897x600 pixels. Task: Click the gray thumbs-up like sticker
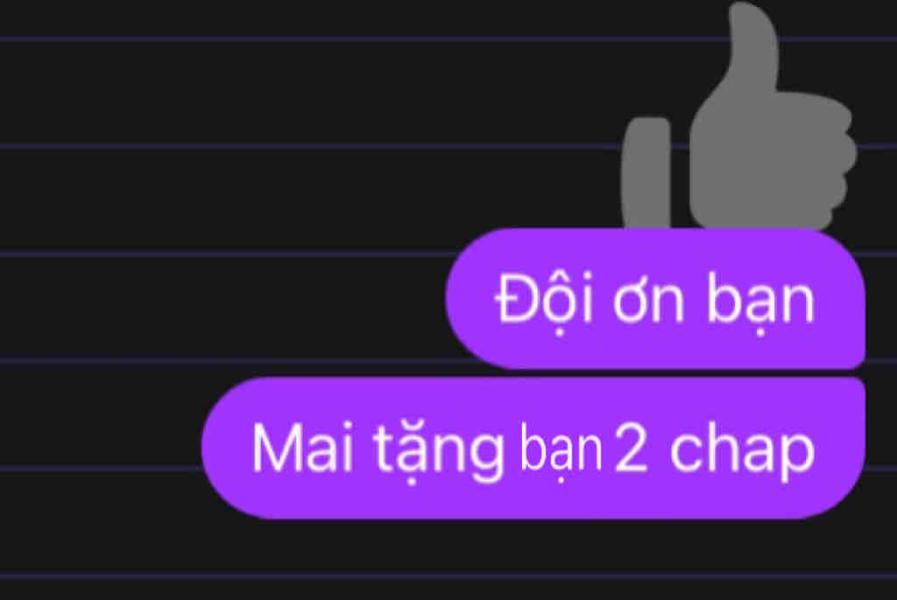739,117
